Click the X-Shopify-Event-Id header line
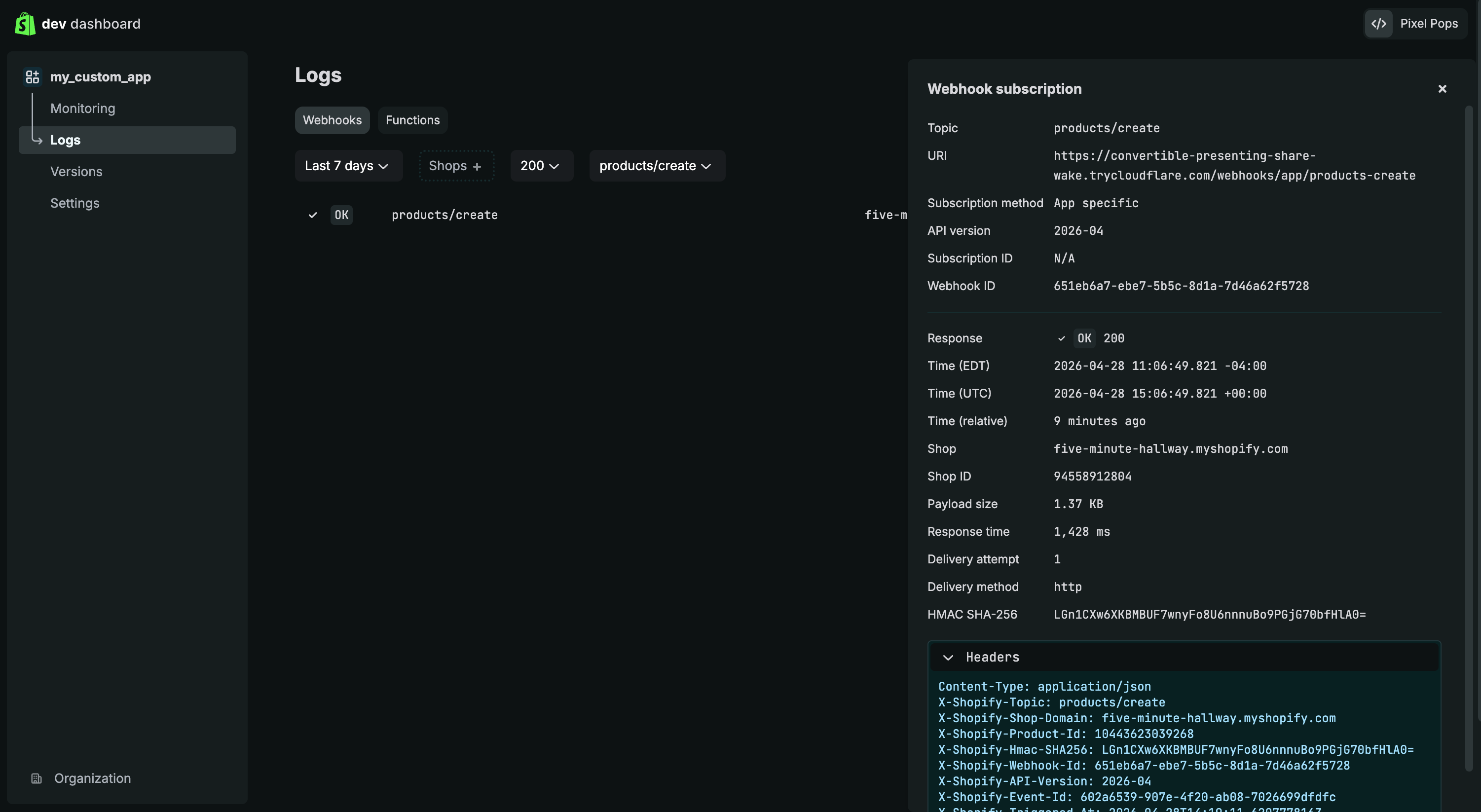Viewport: 1481px width, 812px height. [x=1137, y=797]
